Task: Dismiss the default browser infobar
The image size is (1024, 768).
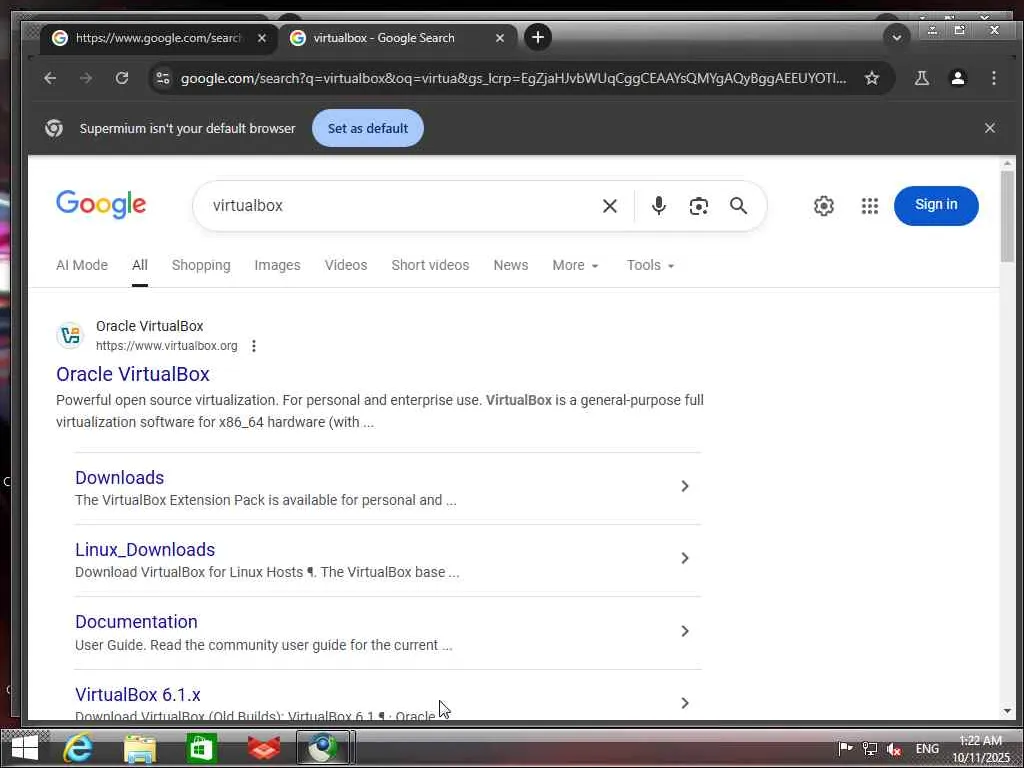Action: click(x=990, y=129)
